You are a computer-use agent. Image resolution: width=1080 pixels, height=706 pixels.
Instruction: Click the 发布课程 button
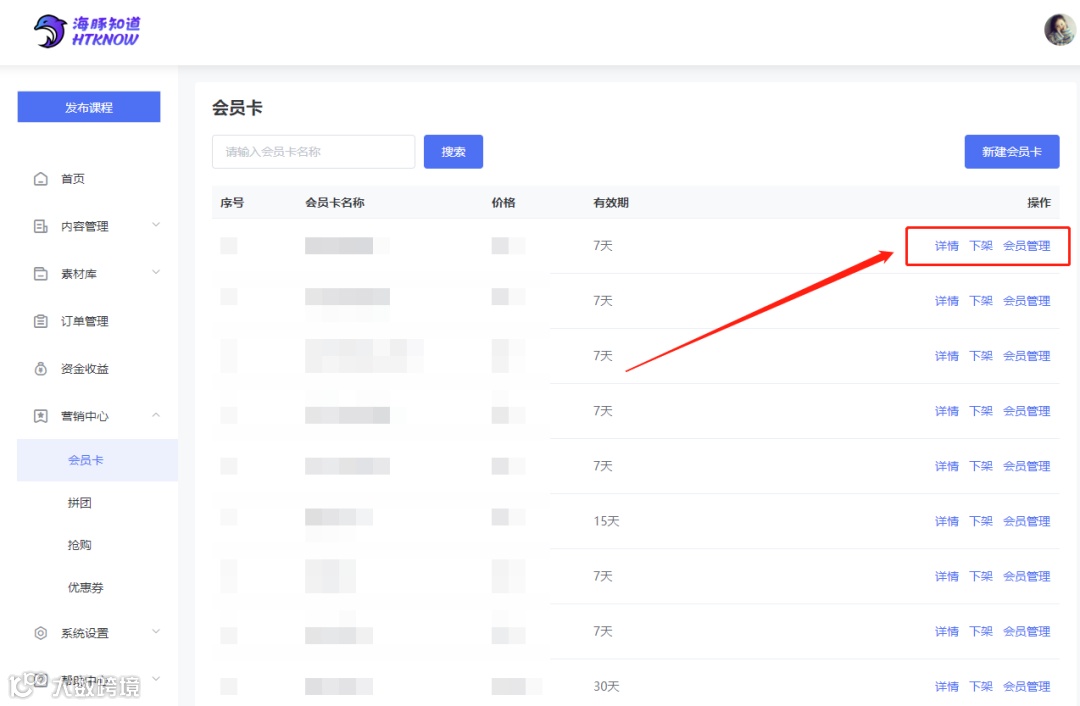[89, 107]
